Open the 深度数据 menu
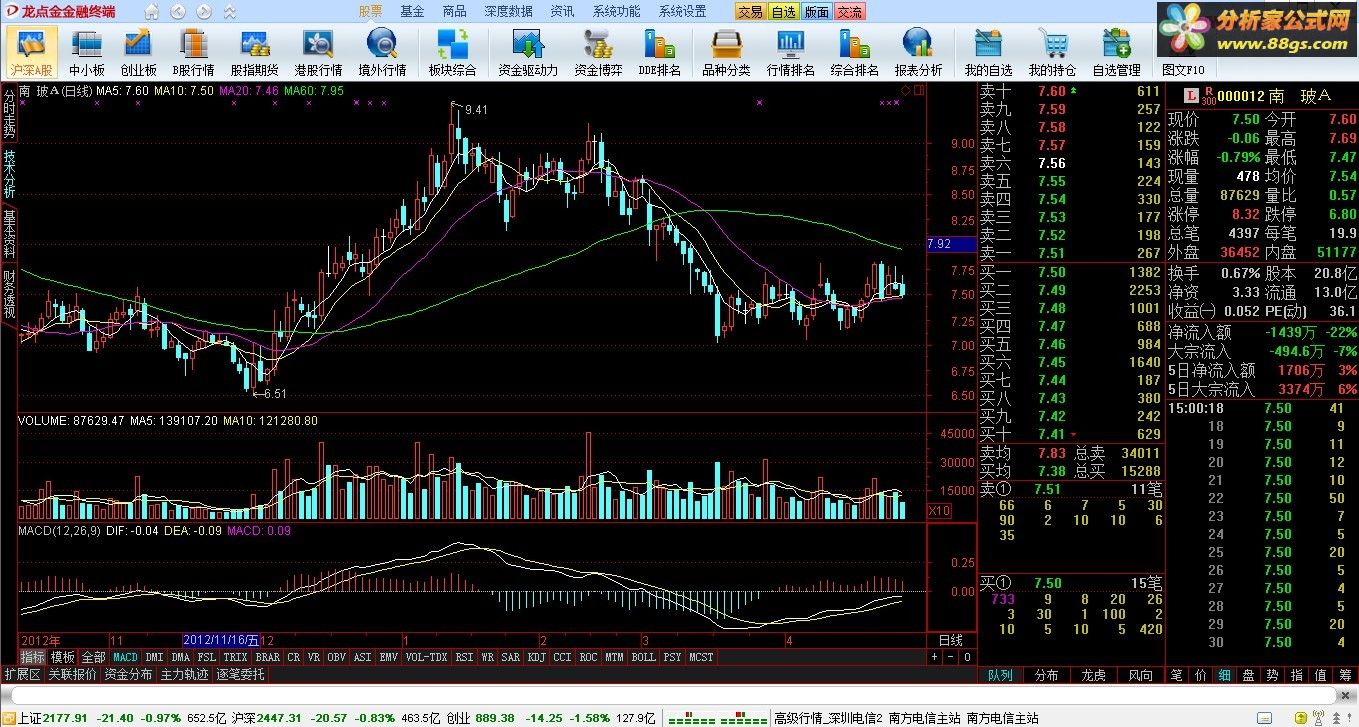The width and height of the screenshot is (1359, 727). [x=508, y=12]
